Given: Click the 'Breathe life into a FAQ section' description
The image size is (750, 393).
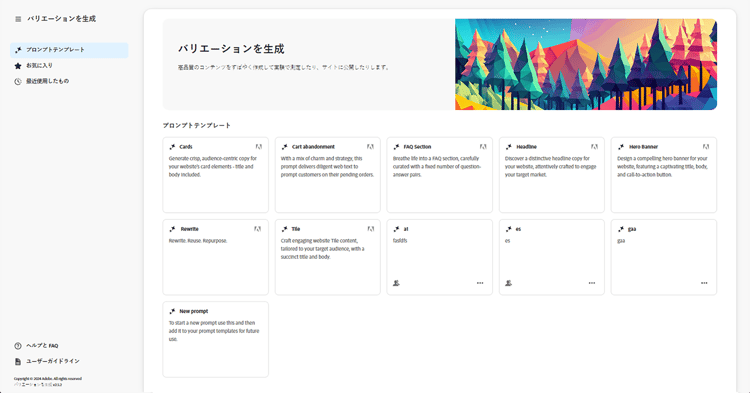Looking at the screenshot, I should pos(437,166).
